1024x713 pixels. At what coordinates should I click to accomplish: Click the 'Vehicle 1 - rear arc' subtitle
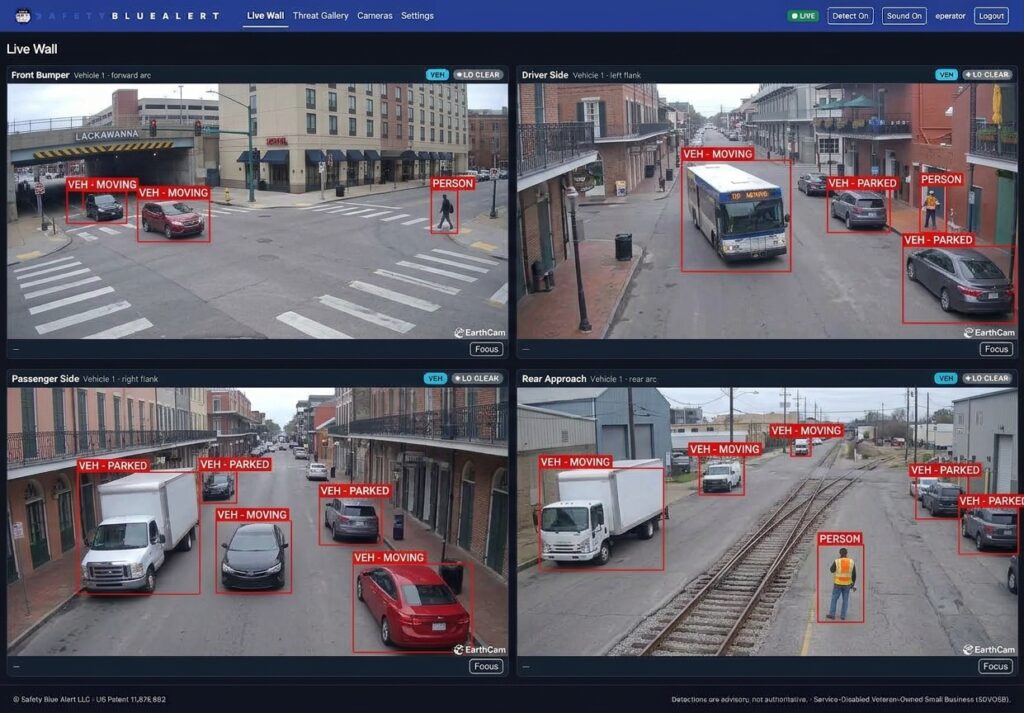(x=623, y=379)
